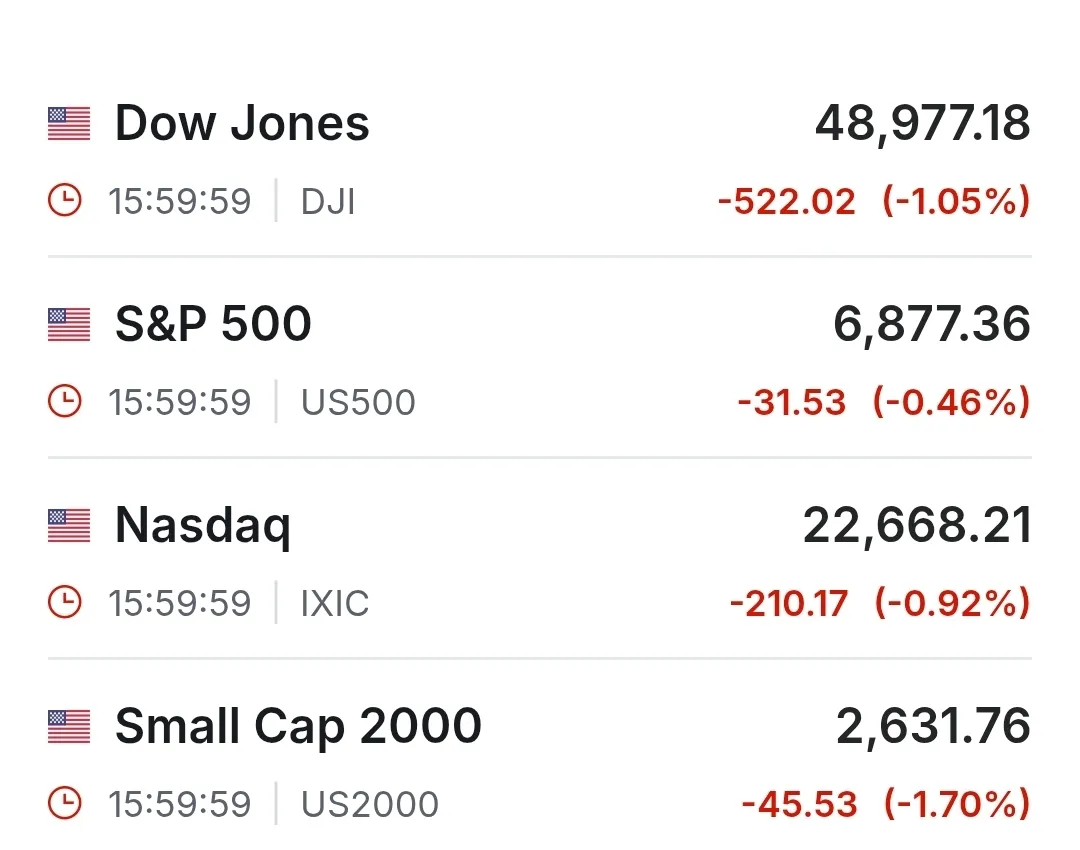The image size is (1080, 850).
Task: Click Nasdaq price 22,668.21
Action: coord(916,526)
